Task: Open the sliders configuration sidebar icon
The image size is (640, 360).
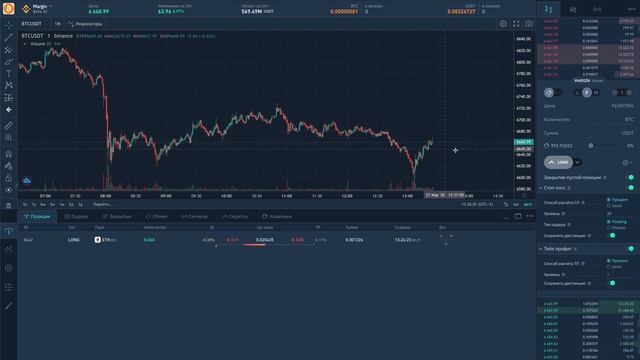Action: click(x=9, y=287)
